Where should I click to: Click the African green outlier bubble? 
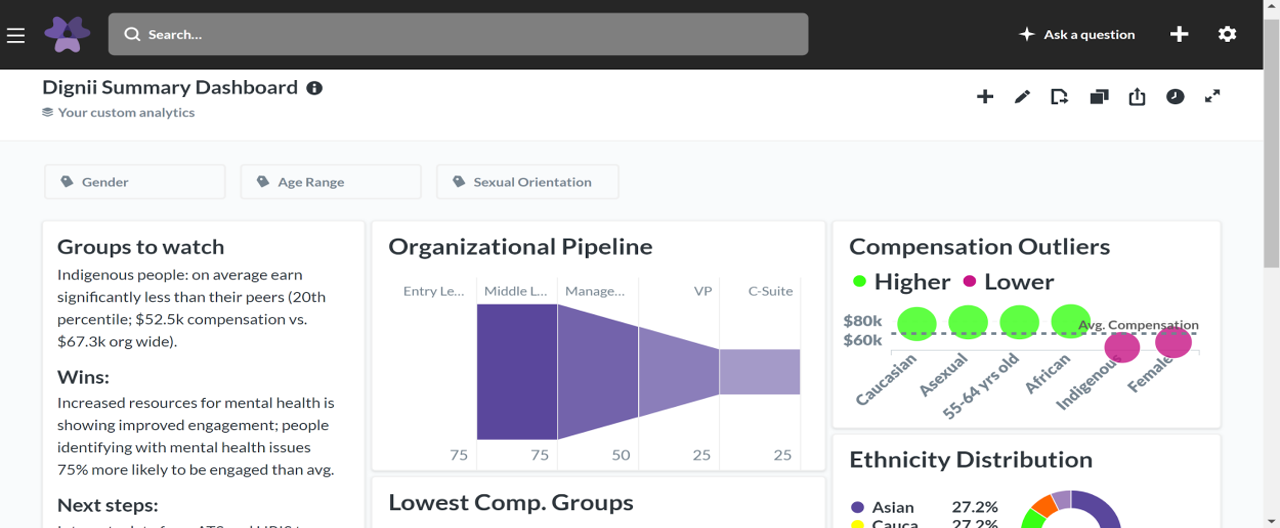1071,322
